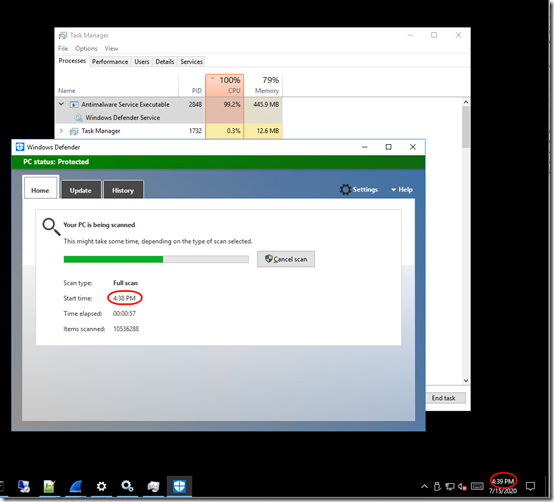Open the Performance tab in Task Manager
The width and height of the screenshot is (554, 502).
[x=110, y=62]
